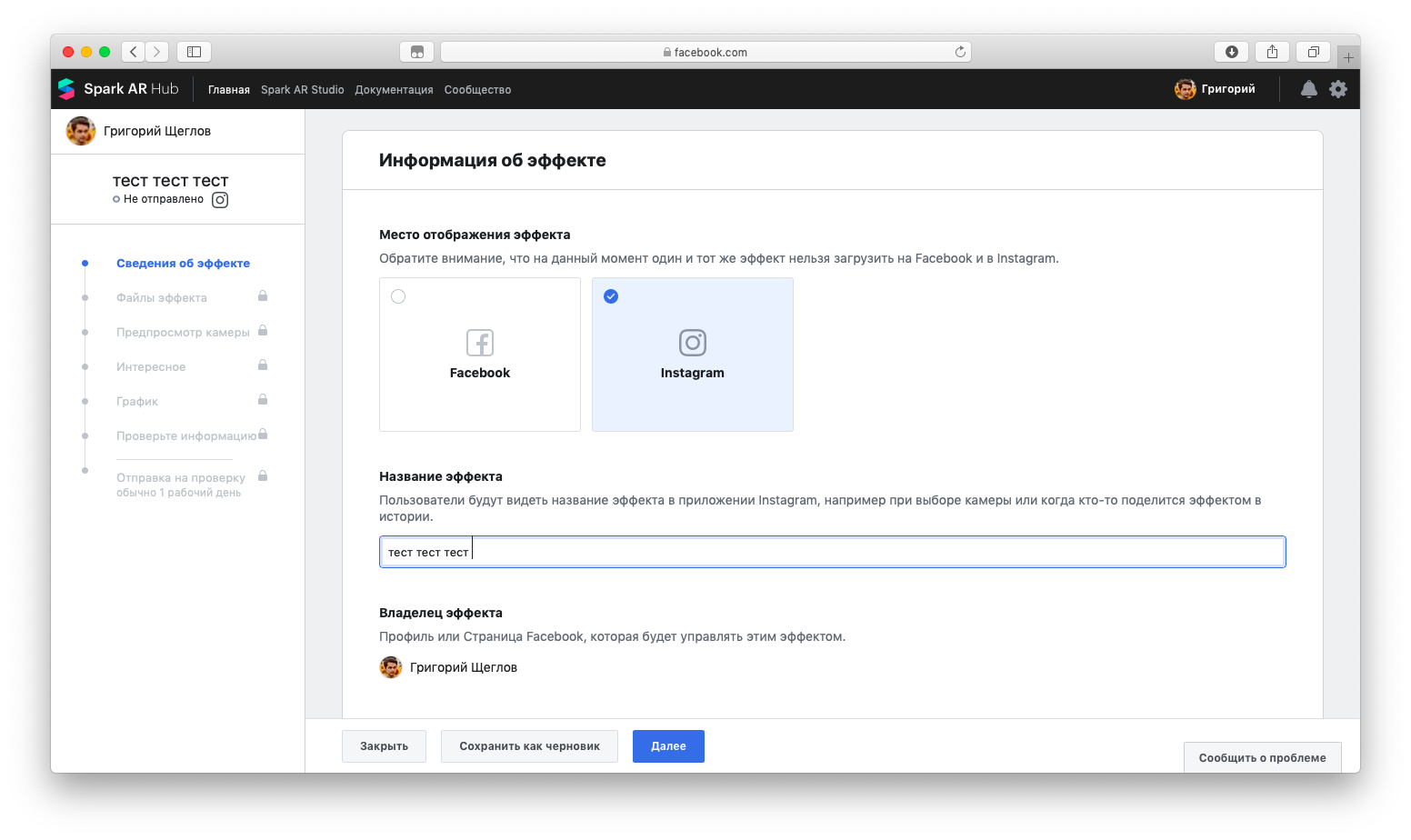This screenshot has width=1411, height=840.
Task: Toggle the Safari sidebar button
Action: tap(194, 52)
